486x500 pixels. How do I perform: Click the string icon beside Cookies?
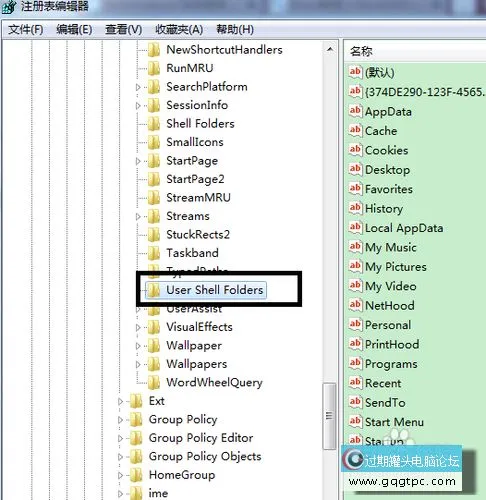[x=355, y=150]
